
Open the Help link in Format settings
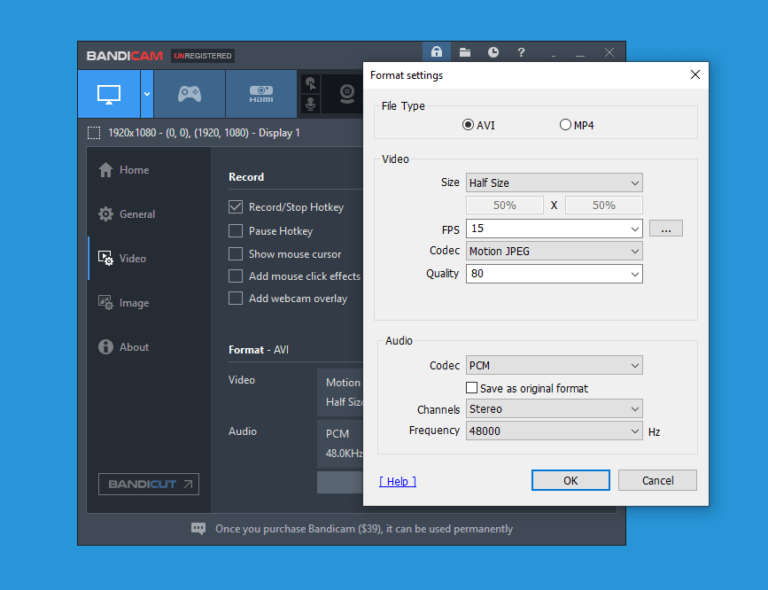point(398,481)
